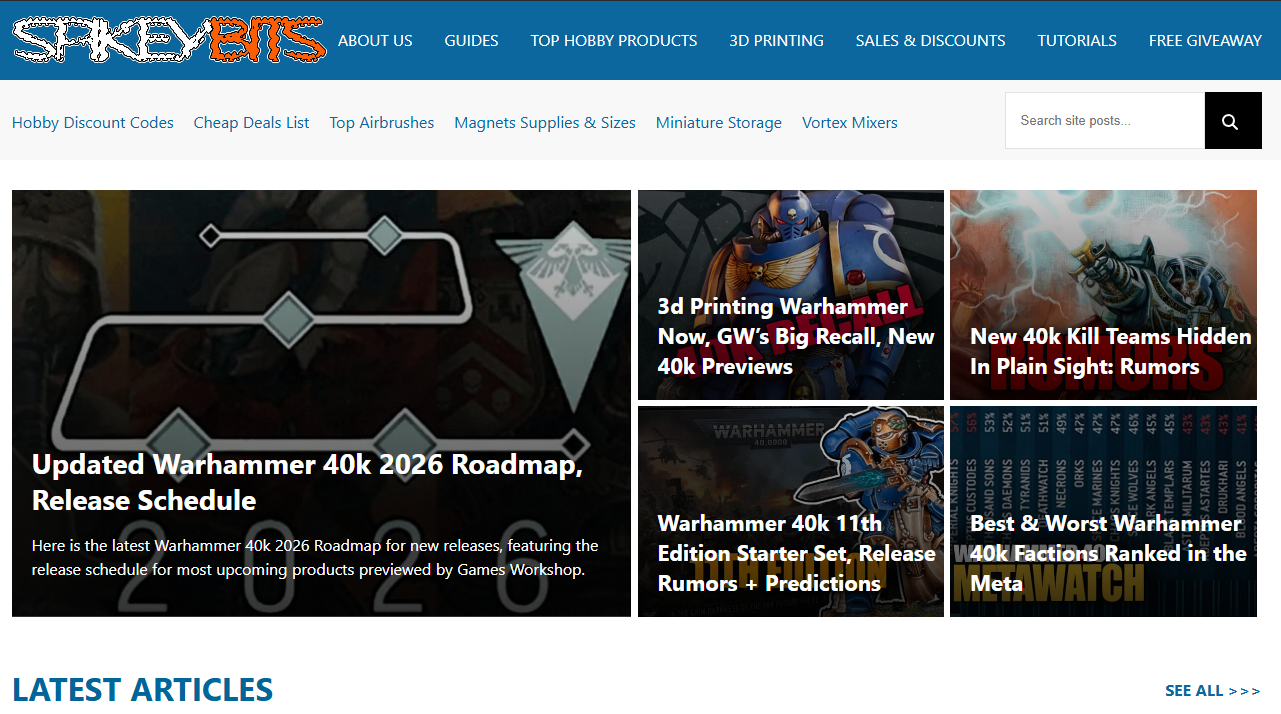This screenshot has height=714, width=1281.
Task: Open Magnets Supplies & Sizes link
Action: (x=544, y=123)
